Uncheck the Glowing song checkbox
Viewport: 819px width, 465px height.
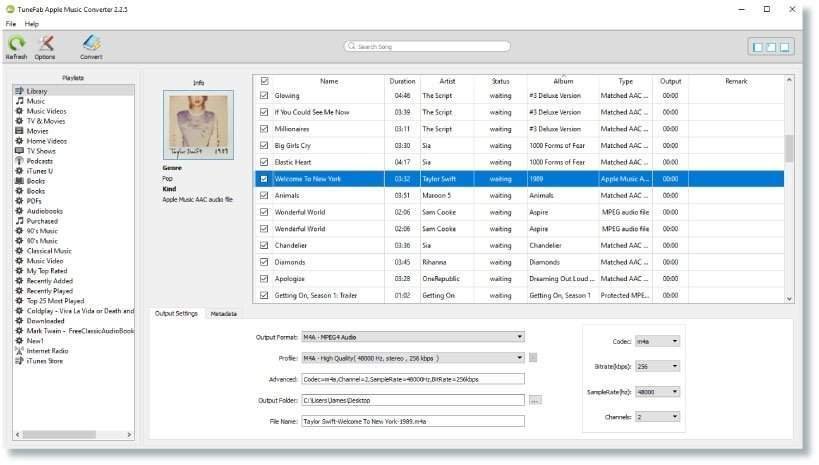264,96
